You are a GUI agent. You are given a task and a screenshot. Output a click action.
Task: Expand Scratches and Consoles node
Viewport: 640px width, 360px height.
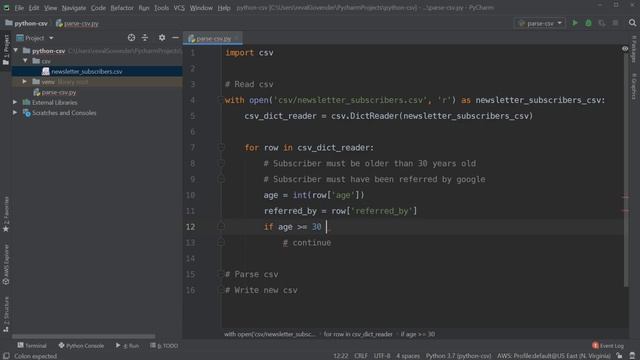click(x=16, y=113)
